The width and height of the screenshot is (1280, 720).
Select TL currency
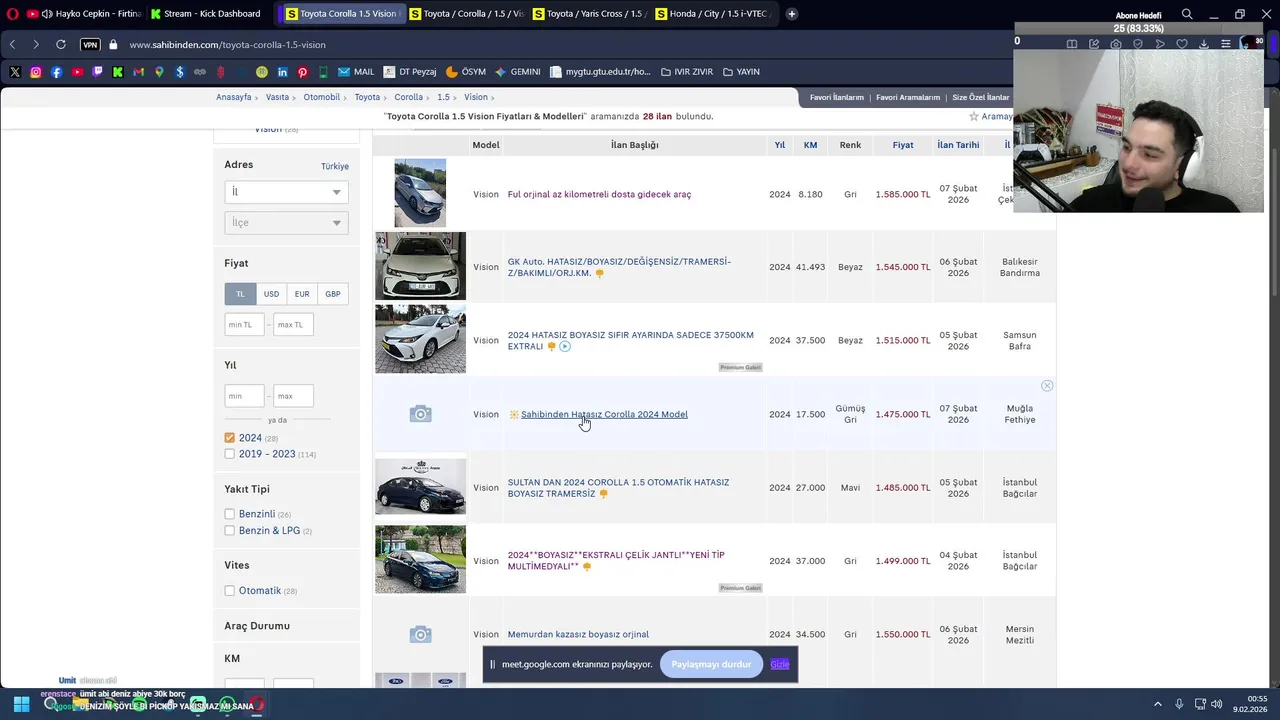coord(240,294)
